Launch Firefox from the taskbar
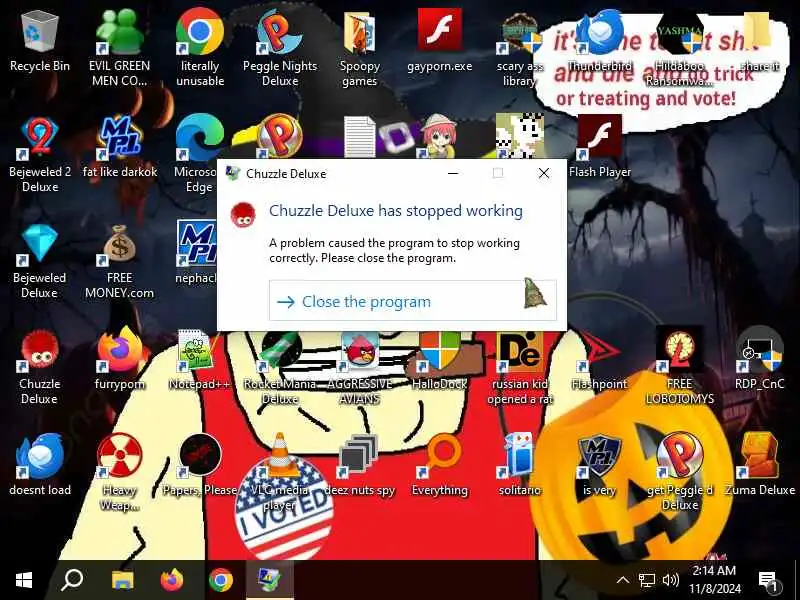 172,580
